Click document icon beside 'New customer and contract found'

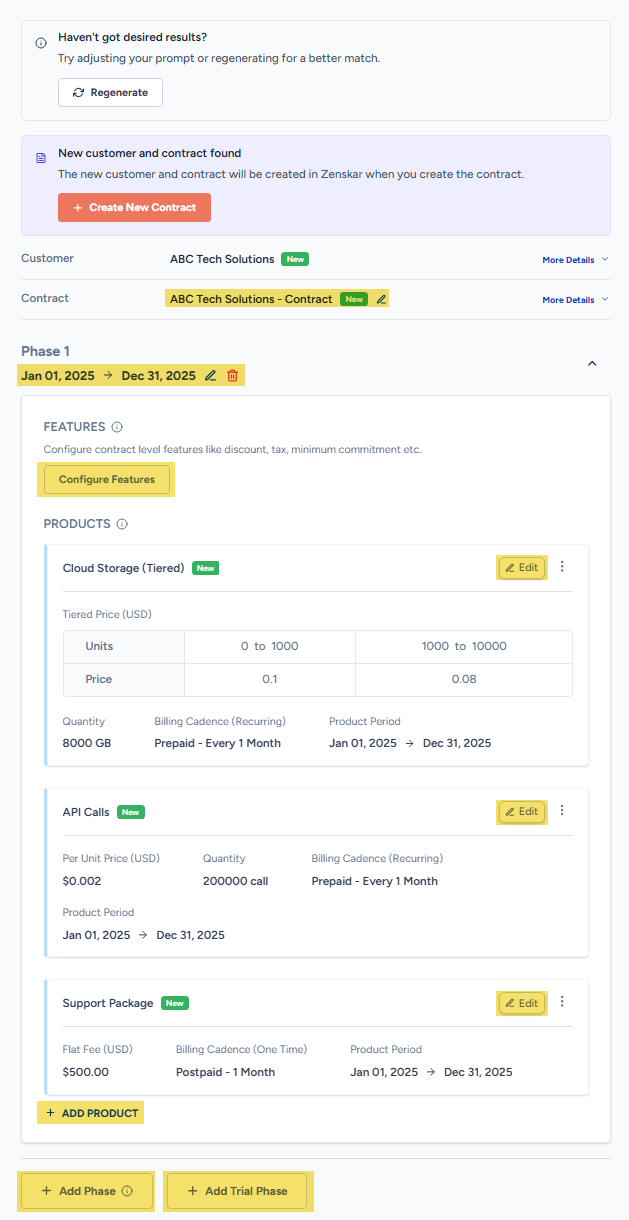(41, 158)
